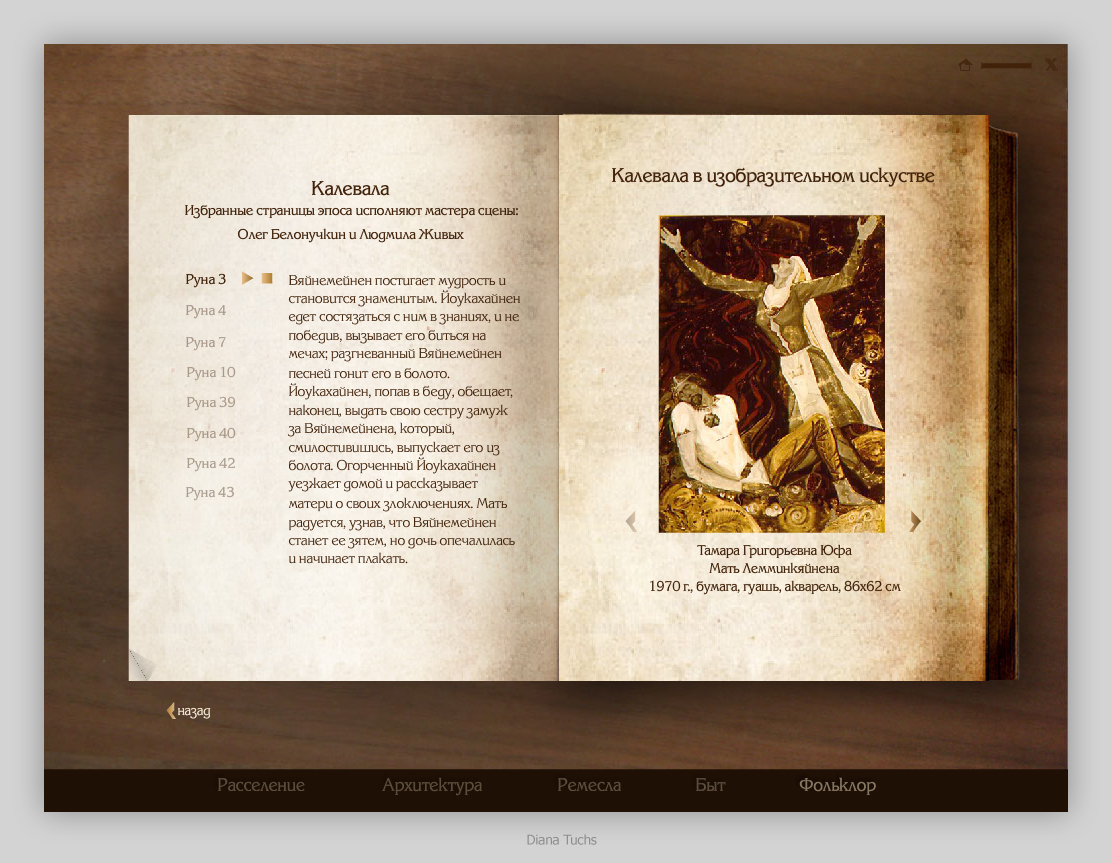Open the Ремесла section
Screen dimensions: 1112x863
(589, 785)
